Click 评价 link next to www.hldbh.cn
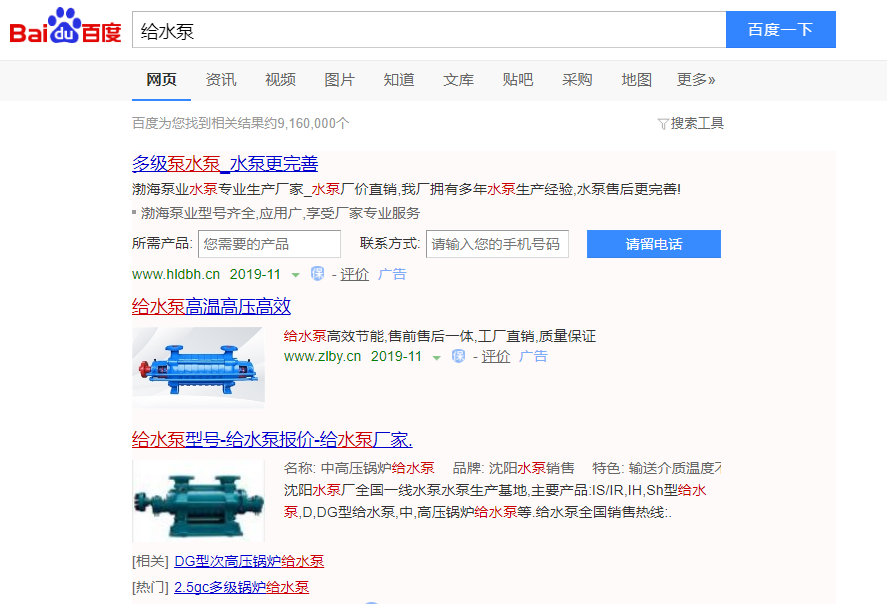The height and width of the screenshot is (604, 887). pos(354,274)
